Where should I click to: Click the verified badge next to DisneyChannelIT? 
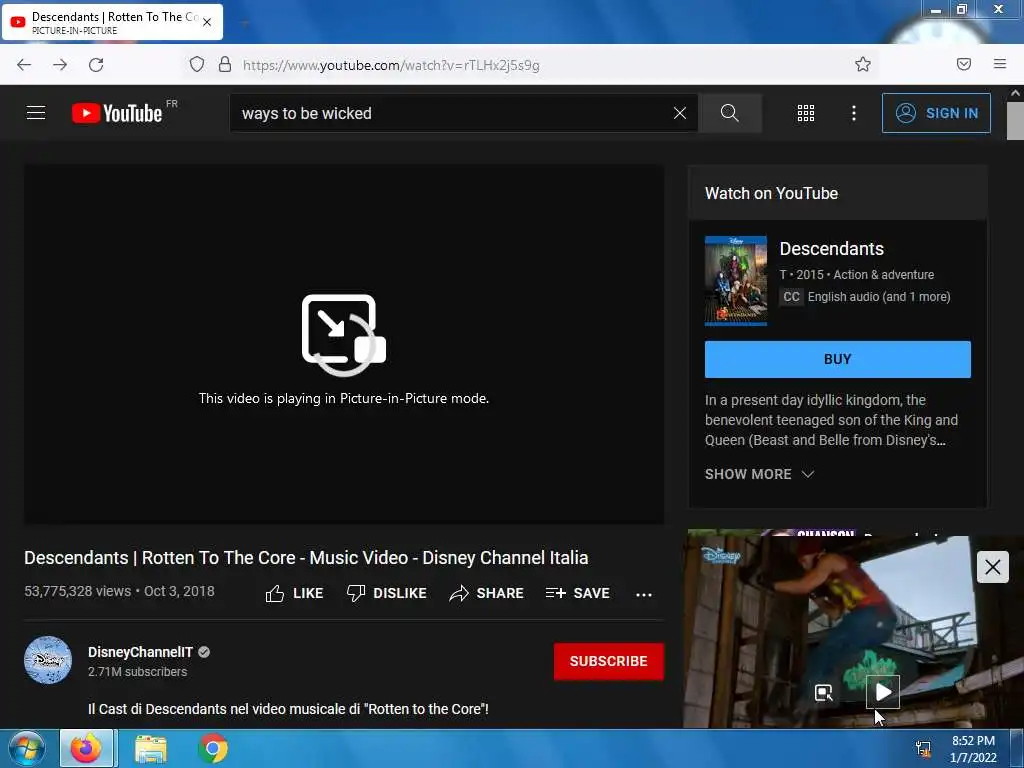coord(204,652)
